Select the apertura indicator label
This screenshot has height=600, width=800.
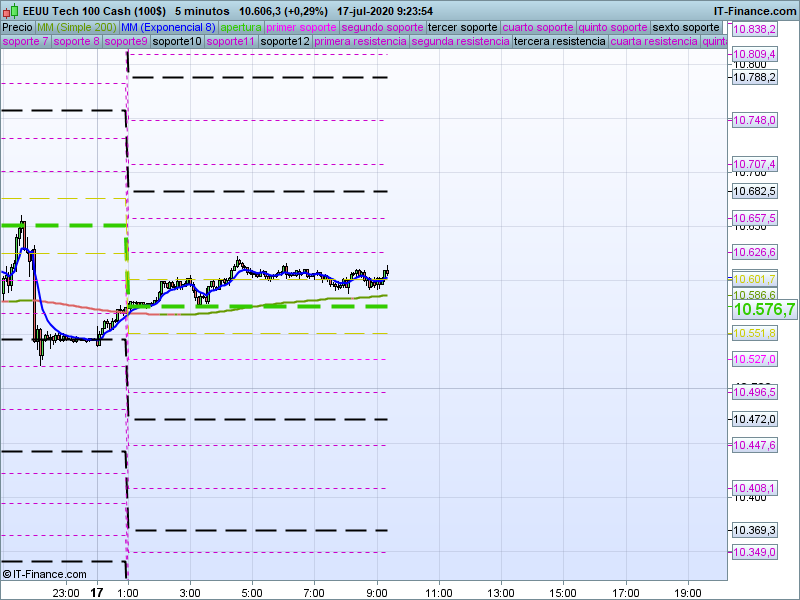click(241, 28)
